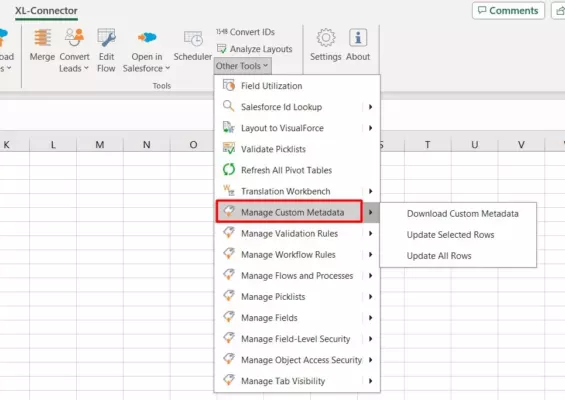The image size is (565, 400).
Task: Expand the Translation Workbench submenu arrow
Action: tap(370, 191)
